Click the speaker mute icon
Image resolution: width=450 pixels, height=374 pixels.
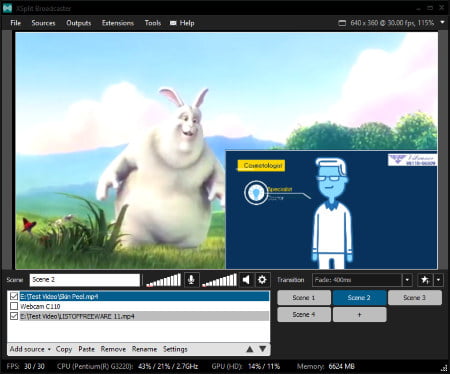[246, 280]
